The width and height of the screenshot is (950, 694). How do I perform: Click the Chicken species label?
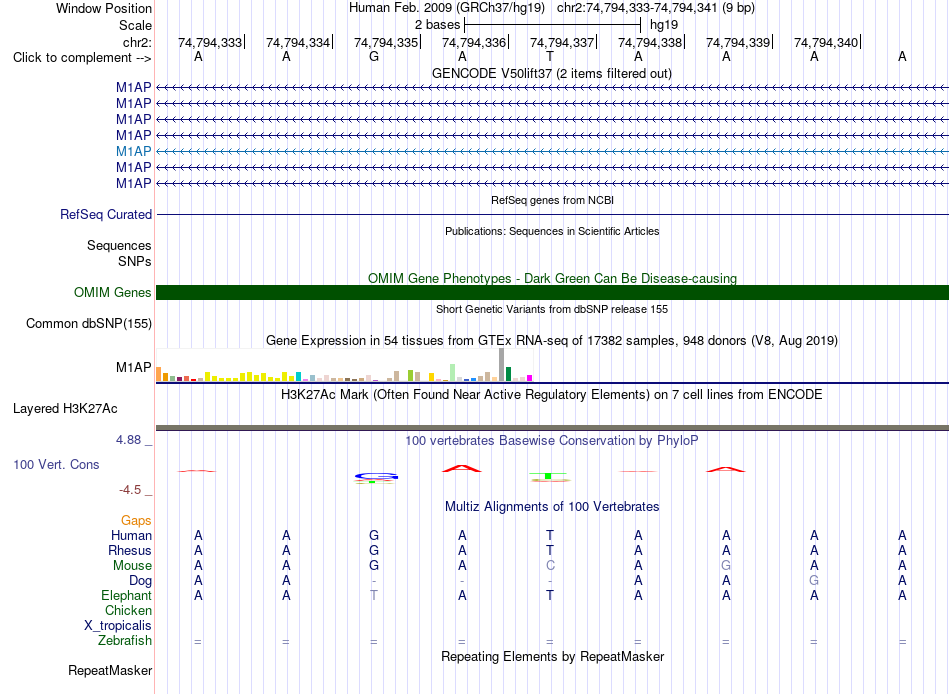[128, 610]
